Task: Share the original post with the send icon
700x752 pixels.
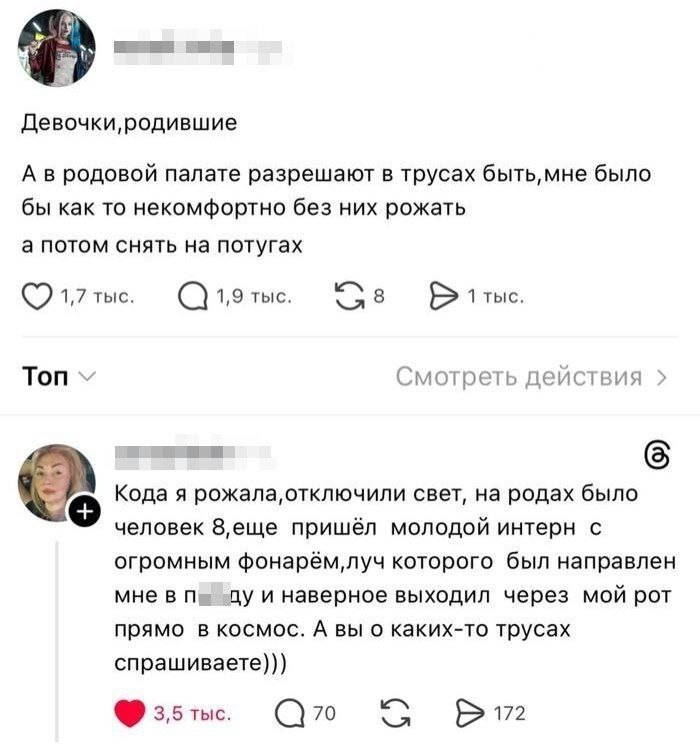Action: coord(443,297)
